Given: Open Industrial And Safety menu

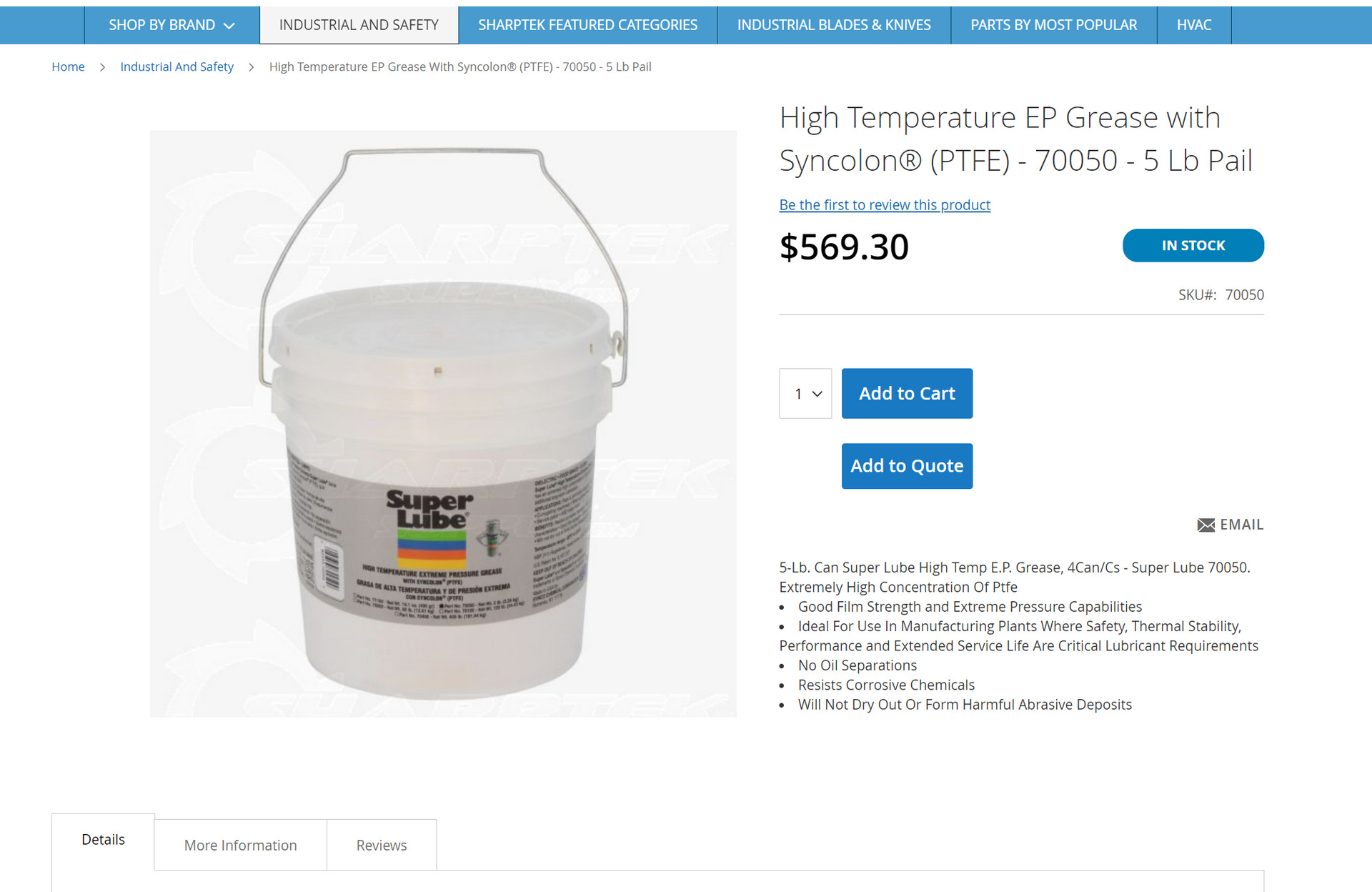Looking at the screenshot, I should pyautogui.click(x=359, y=25).
